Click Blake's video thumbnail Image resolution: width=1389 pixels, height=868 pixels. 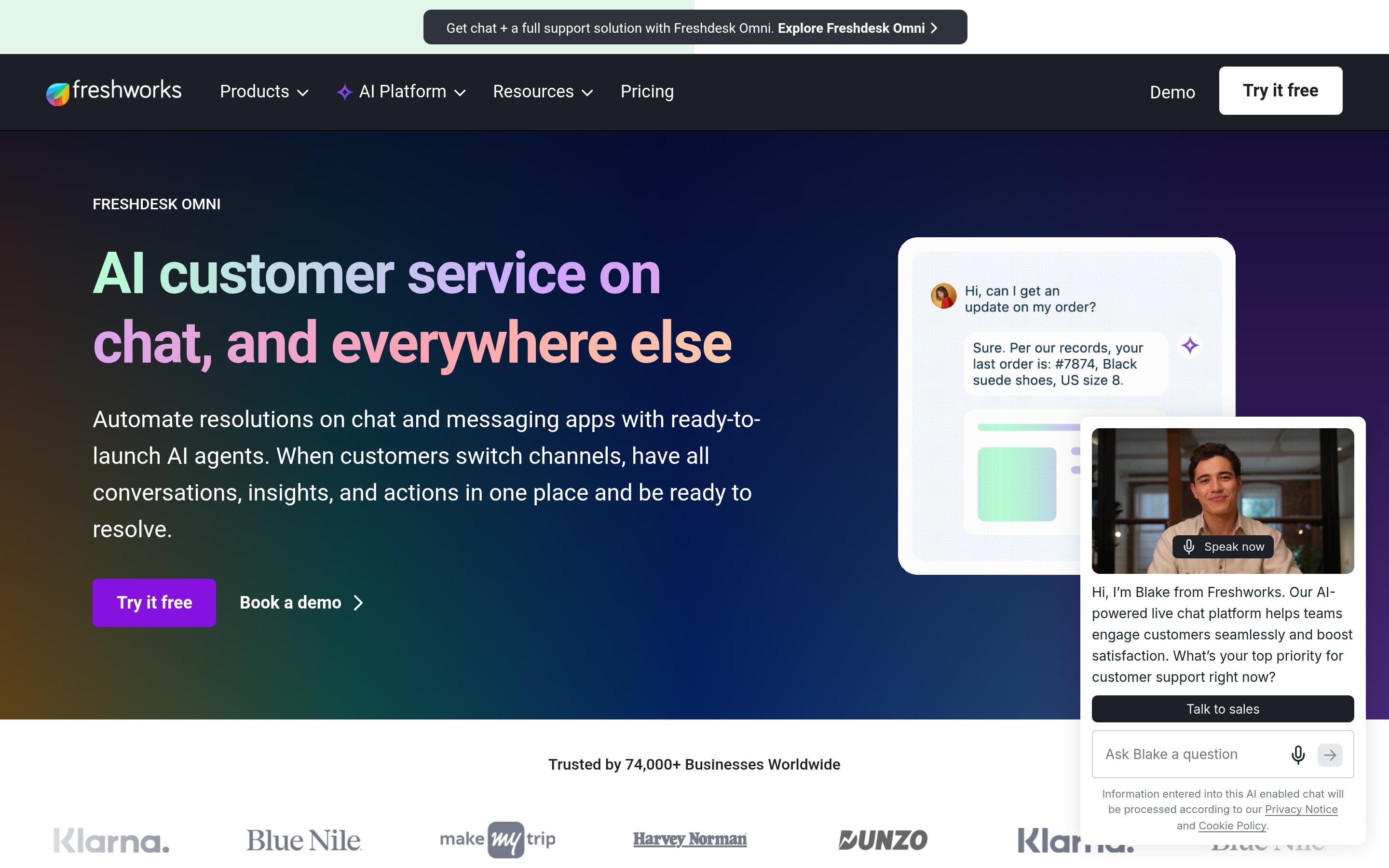tap(1223, 501)
